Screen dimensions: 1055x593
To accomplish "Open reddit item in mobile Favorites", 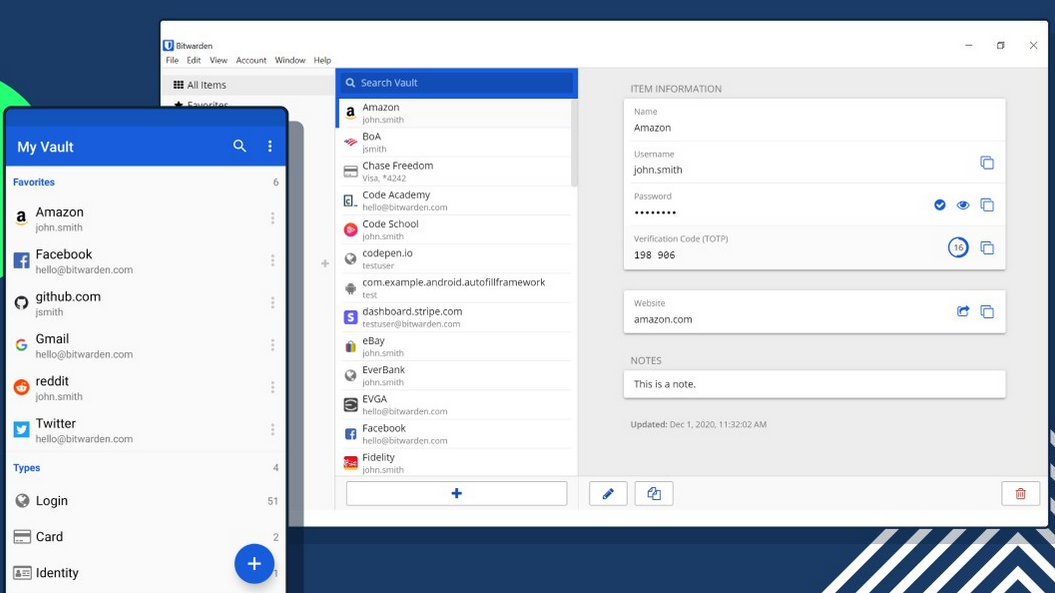I will pos(146,388).
